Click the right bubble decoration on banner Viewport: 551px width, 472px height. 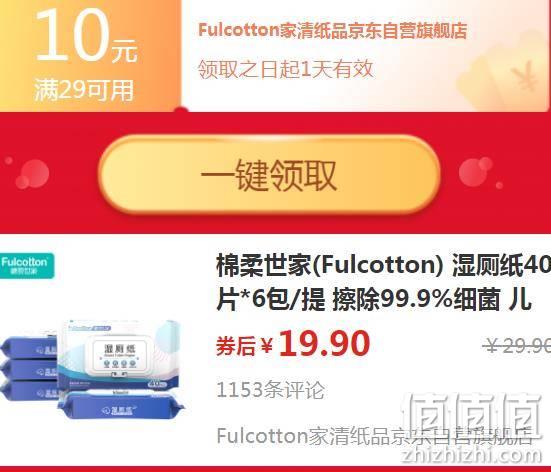pyautogui.click(x=476, y=172)
